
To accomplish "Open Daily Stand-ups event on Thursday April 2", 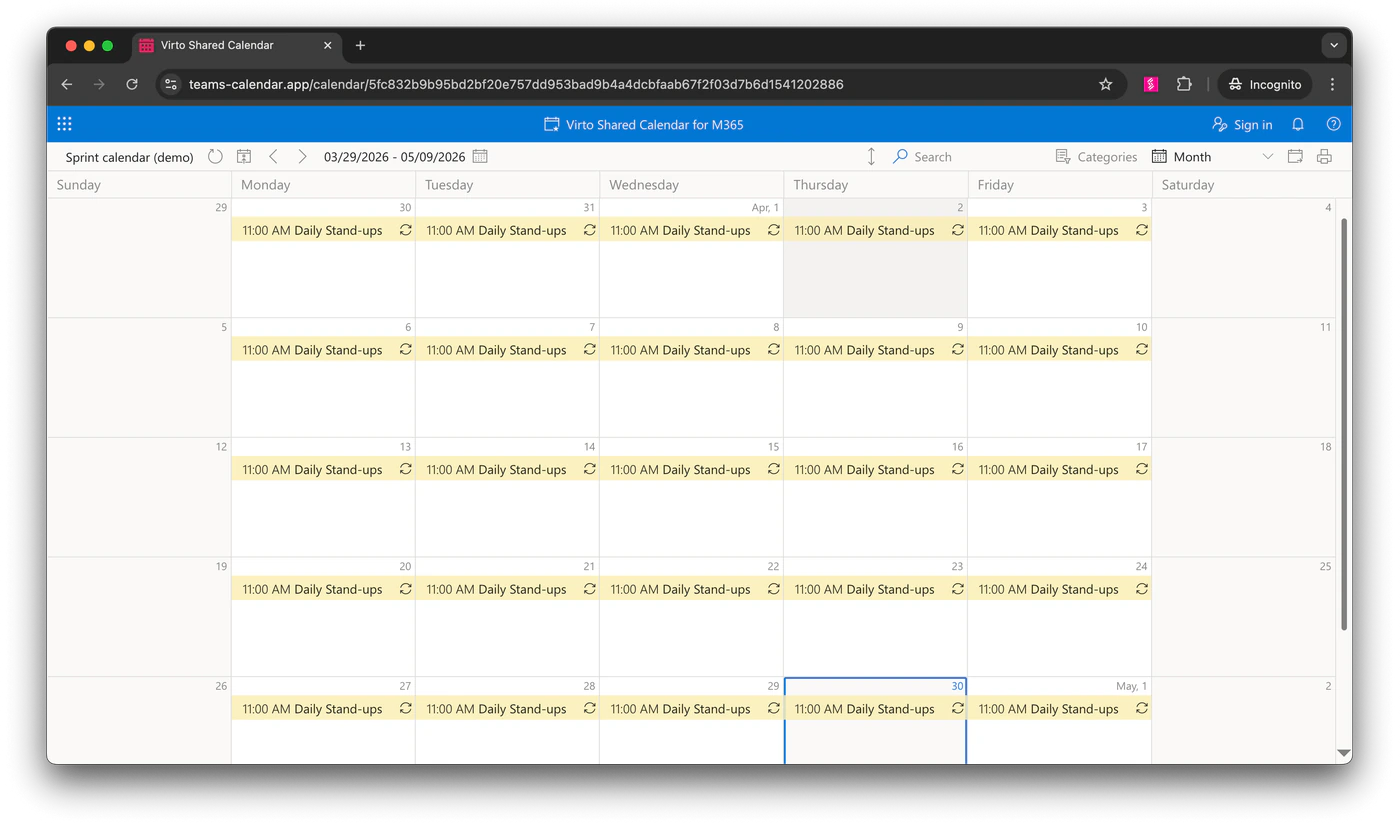I will (875, 230).
